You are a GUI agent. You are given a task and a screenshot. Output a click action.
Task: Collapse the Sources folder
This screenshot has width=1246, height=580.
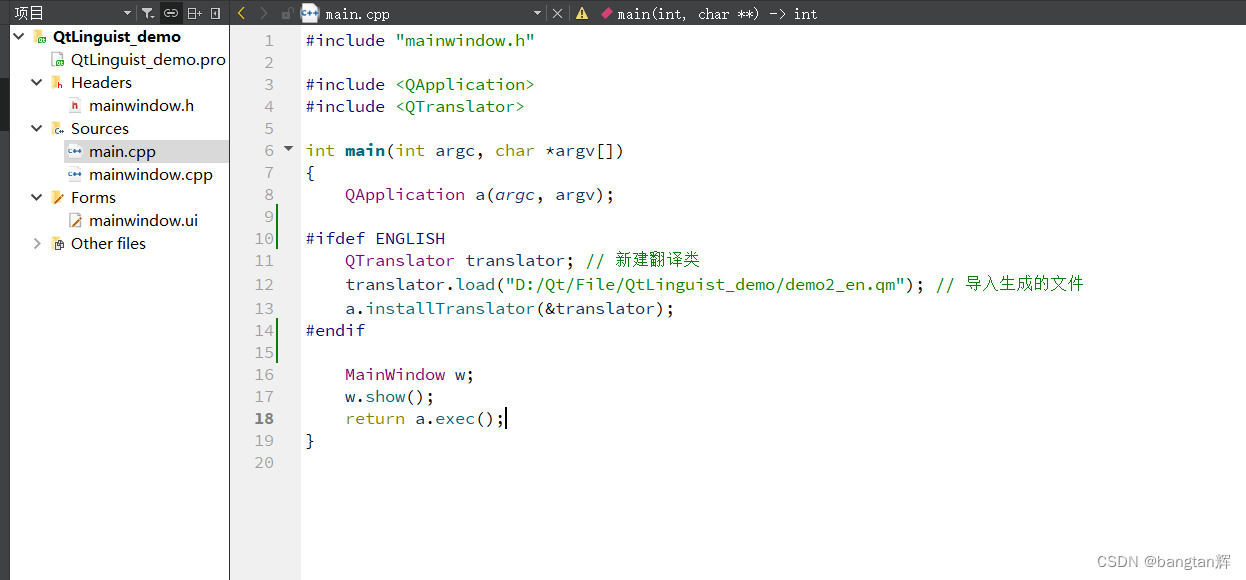[x=37, y=128]
